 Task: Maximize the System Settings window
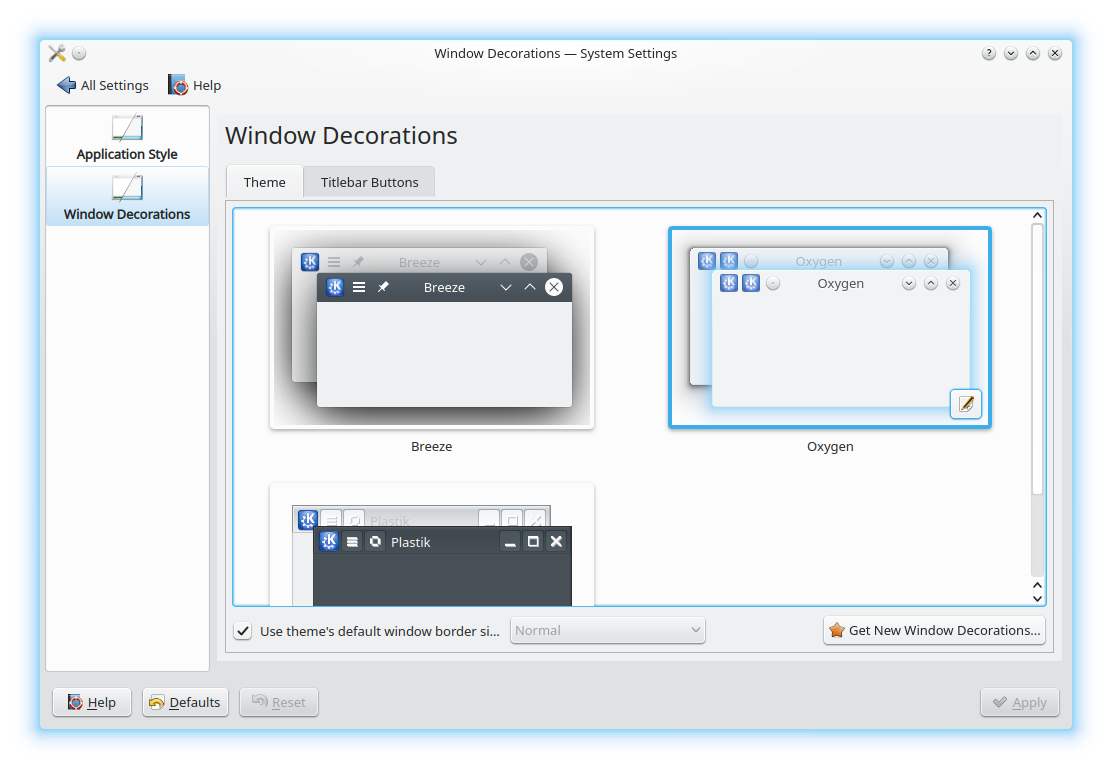click(x=1033, y=53)
